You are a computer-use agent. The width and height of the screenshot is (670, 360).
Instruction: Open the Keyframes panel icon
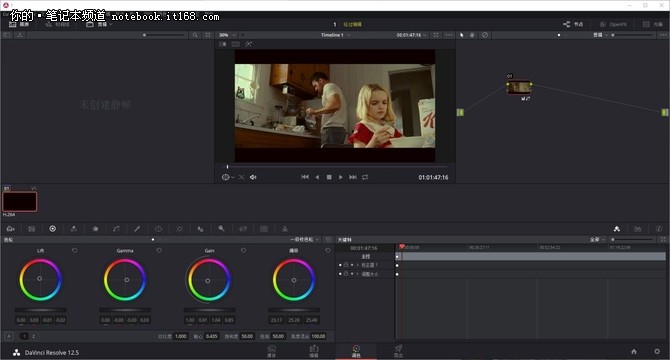click(x=617, y=229)
